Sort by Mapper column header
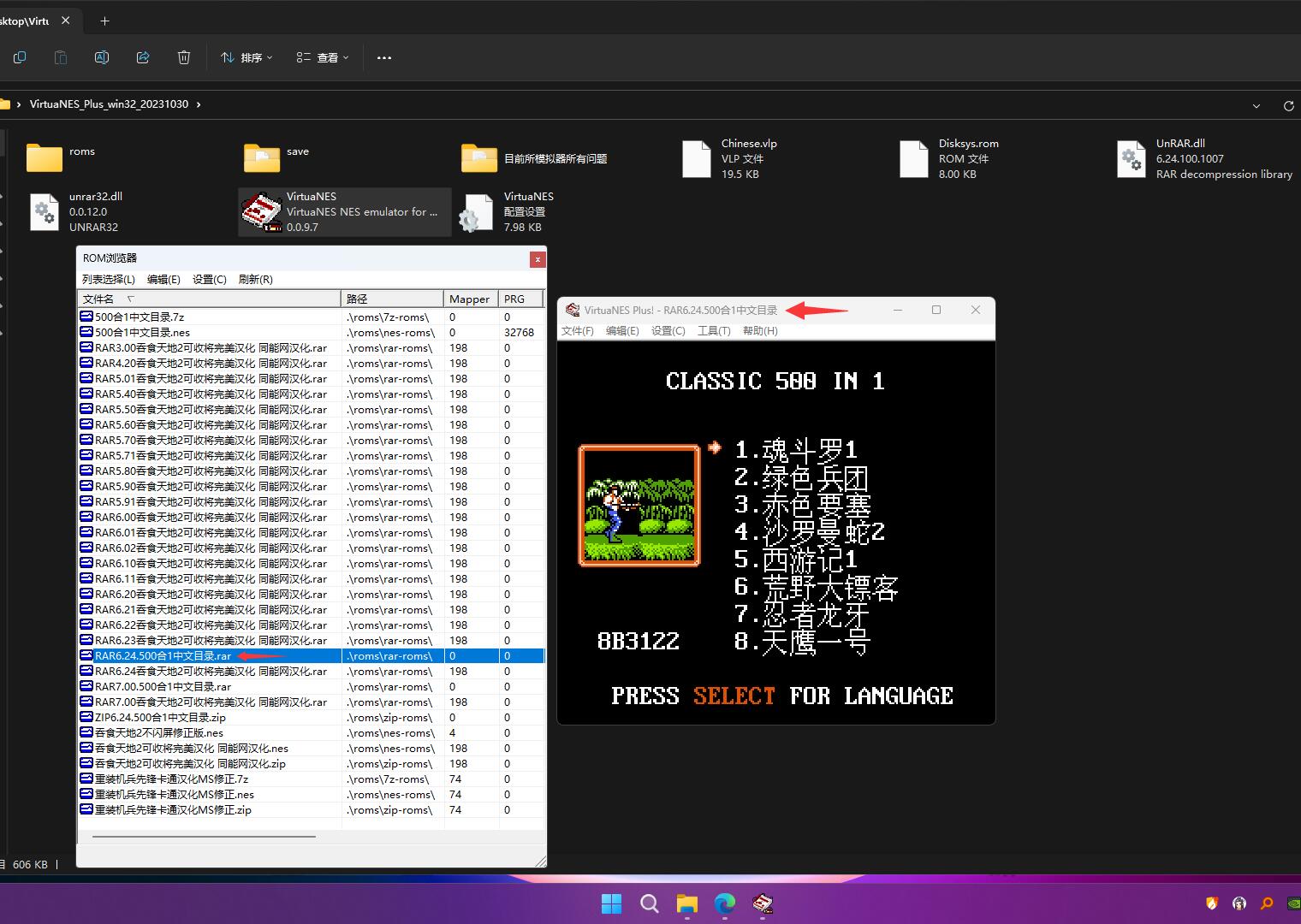The image size is (1301, 924). 471,299
